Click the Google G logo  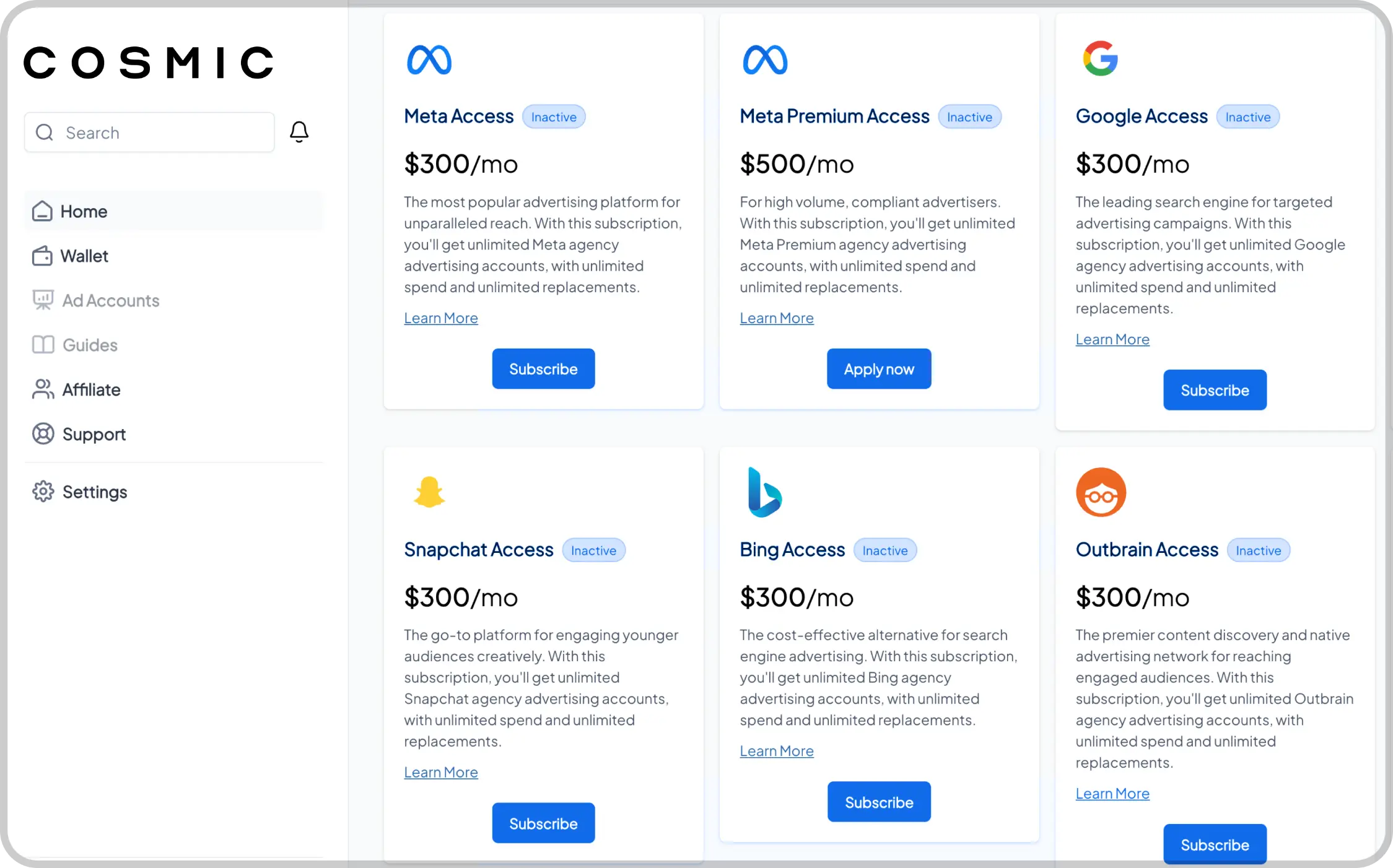(1101, 59)
